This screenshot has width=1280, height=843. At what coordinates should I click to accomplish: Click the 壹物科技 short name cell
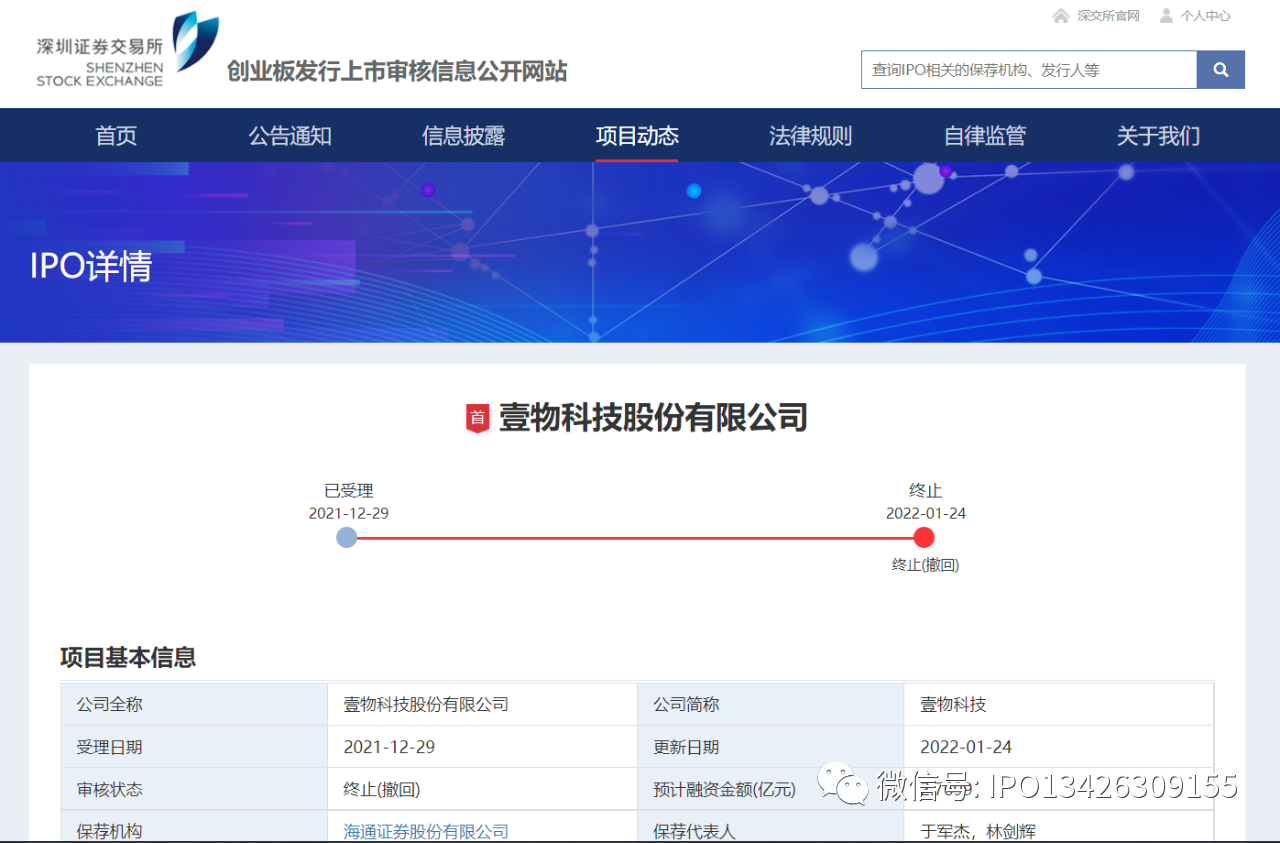tap(953, 705)
